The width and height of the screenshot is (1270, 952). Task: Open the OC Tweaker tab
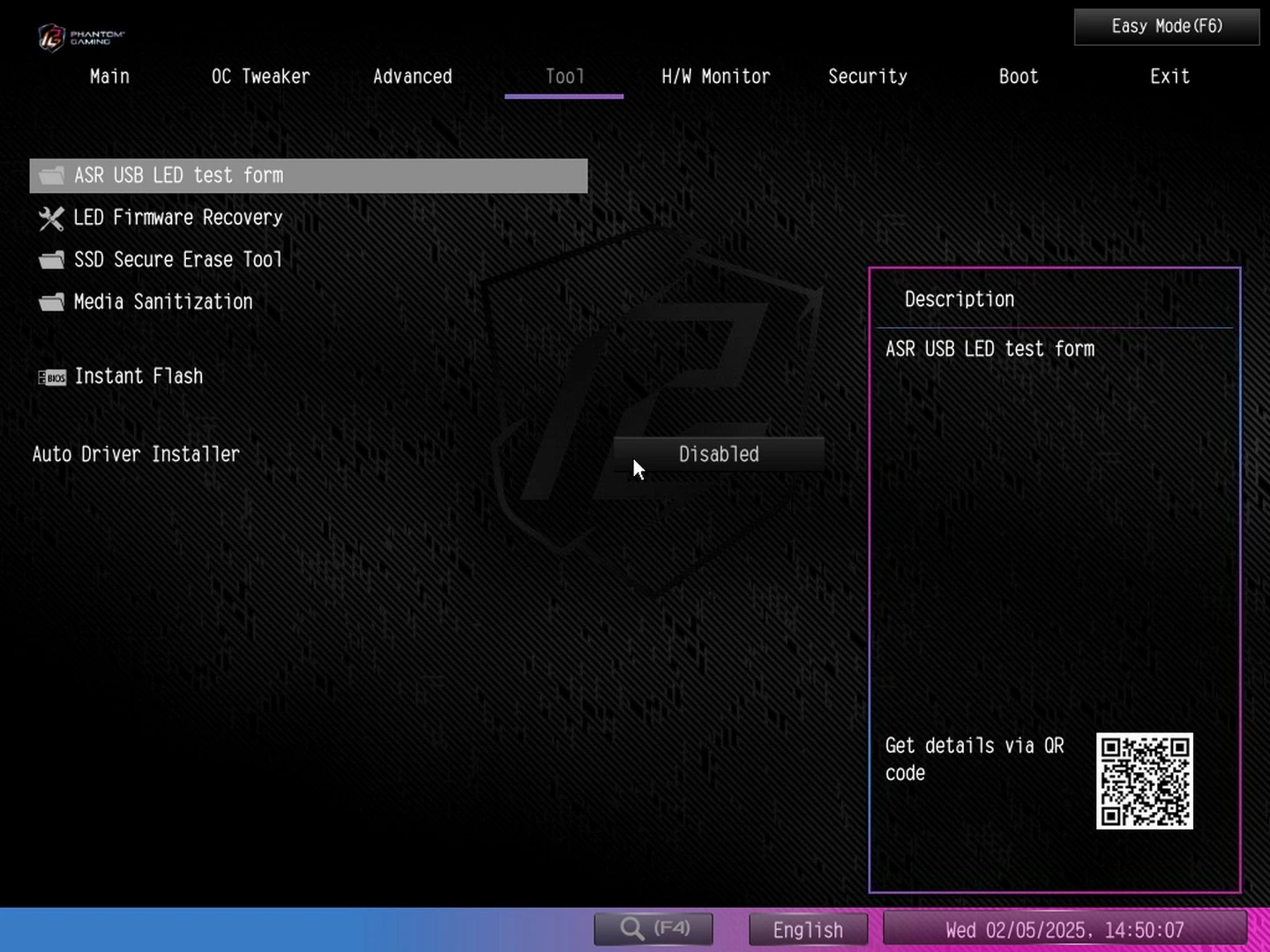pyautogui.click(x=260, y=77)
